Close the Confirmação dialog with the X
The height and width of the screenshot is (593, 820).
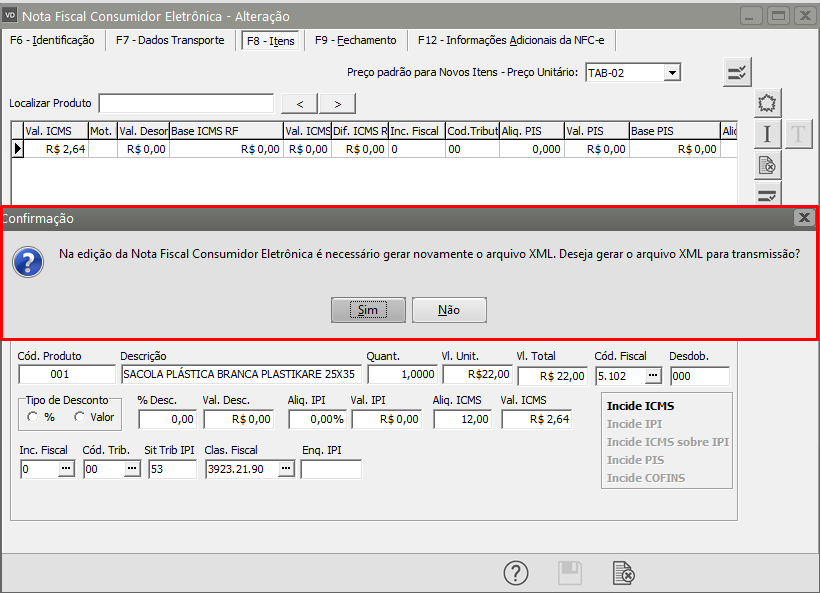tap(803, 218)
